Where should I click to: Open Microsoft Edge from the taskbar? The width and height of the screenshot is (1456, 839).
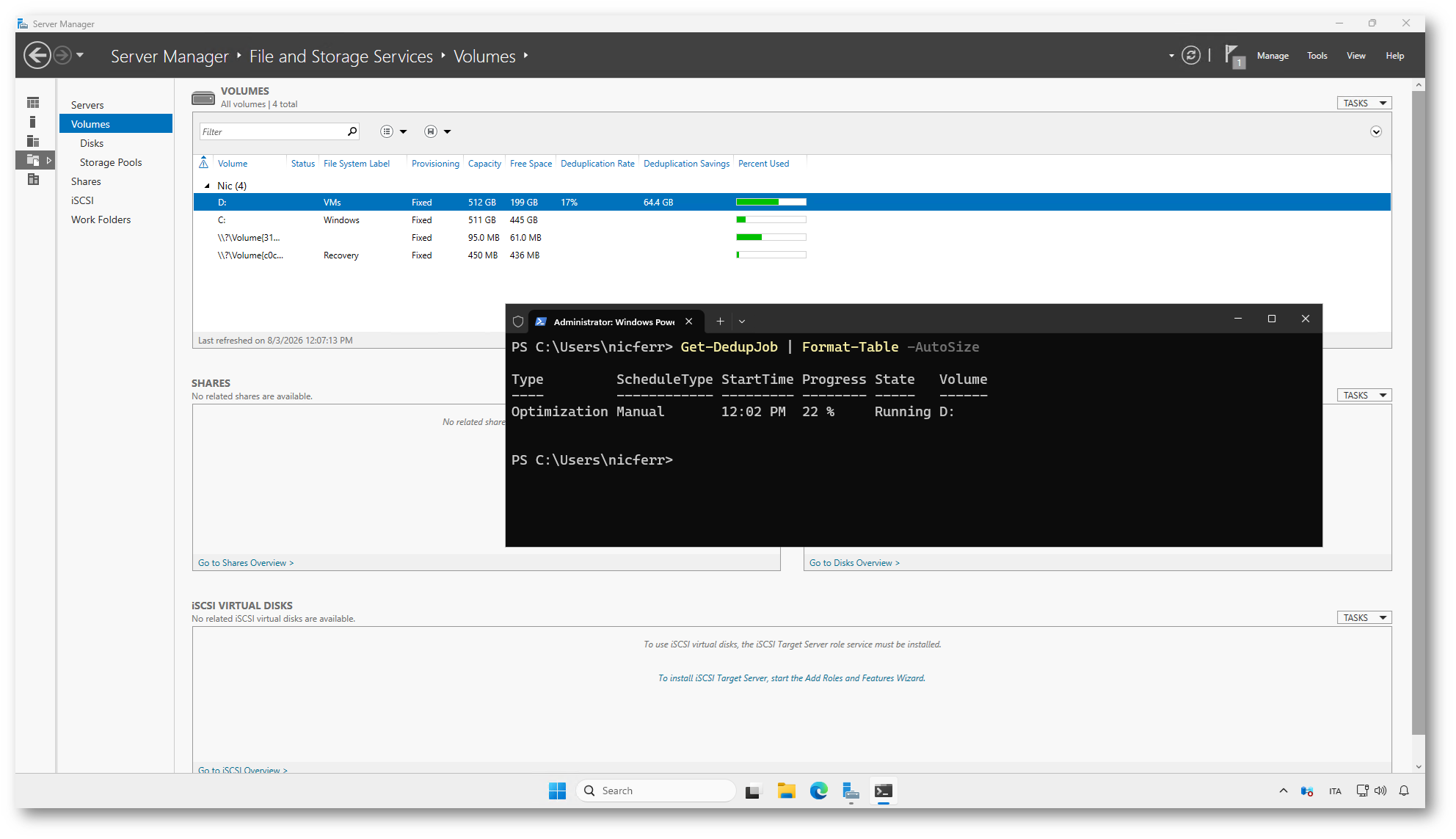click(x=818, y=791)
